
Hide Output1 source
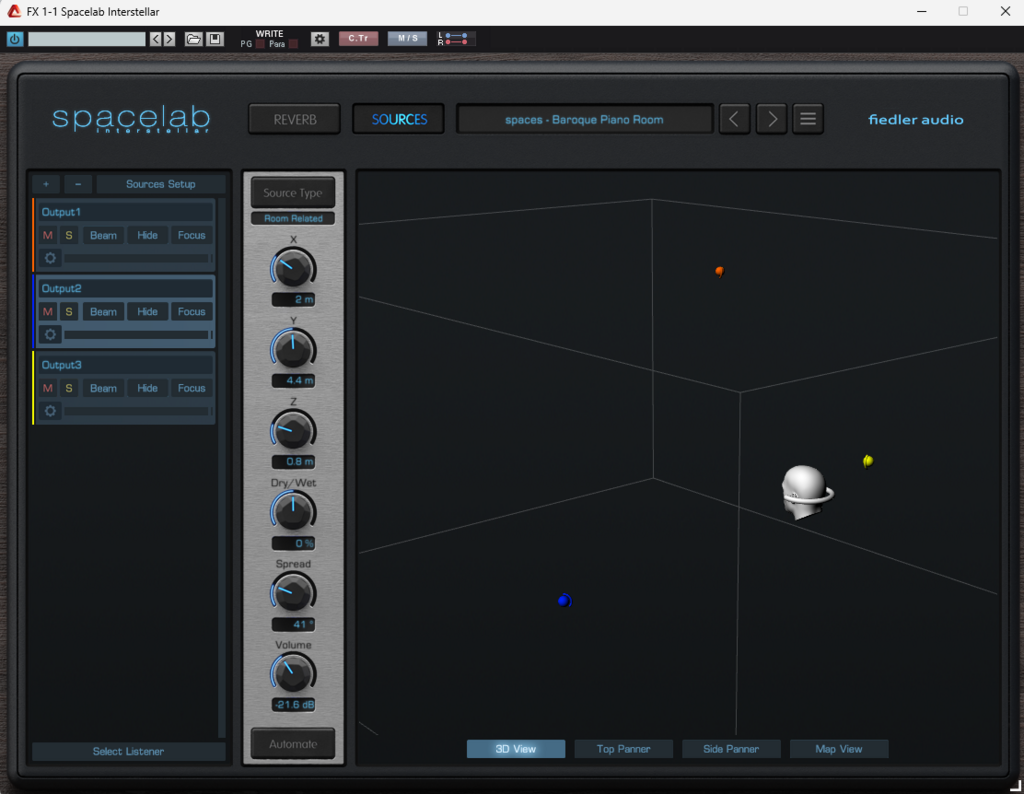(x=148, y=235)
